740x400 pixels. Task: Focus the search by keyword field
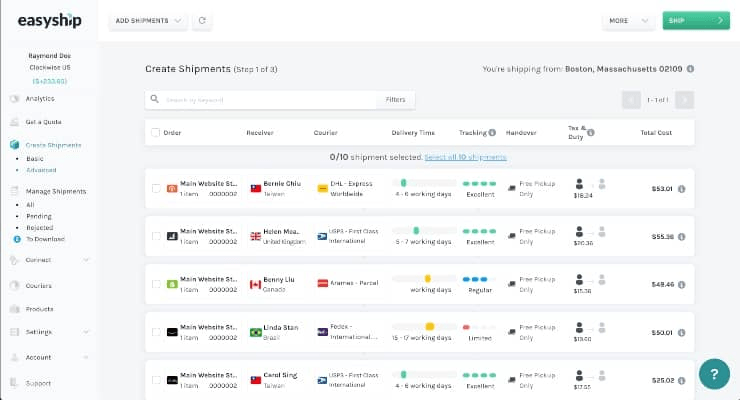tap(269, 100)
